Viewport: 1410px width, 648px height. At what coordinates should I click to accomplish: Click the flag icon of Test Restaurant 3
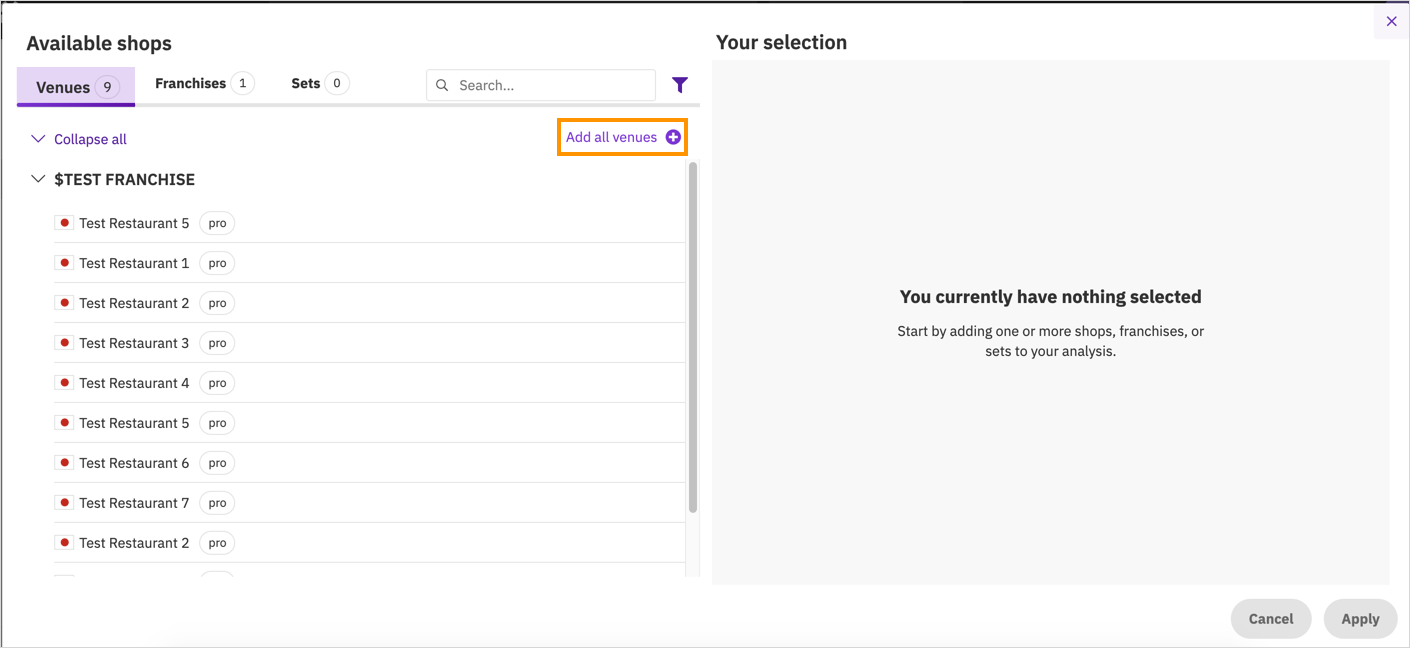tap(64, 343)
